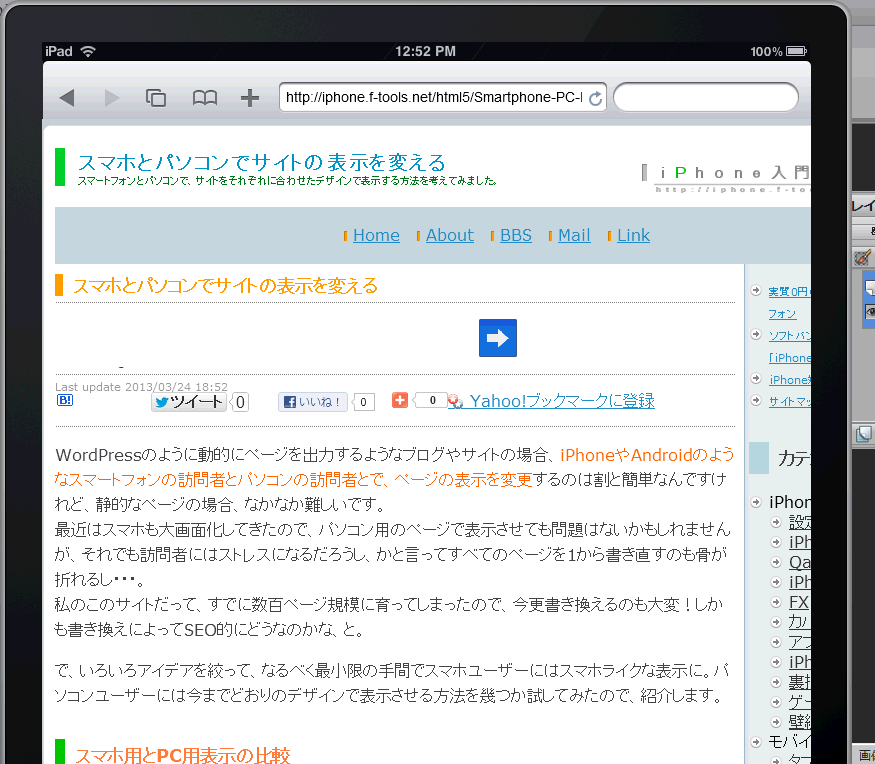Click the Yahoo!ブックマークに登録 link

pyautogui.click(x=561, y=401)
